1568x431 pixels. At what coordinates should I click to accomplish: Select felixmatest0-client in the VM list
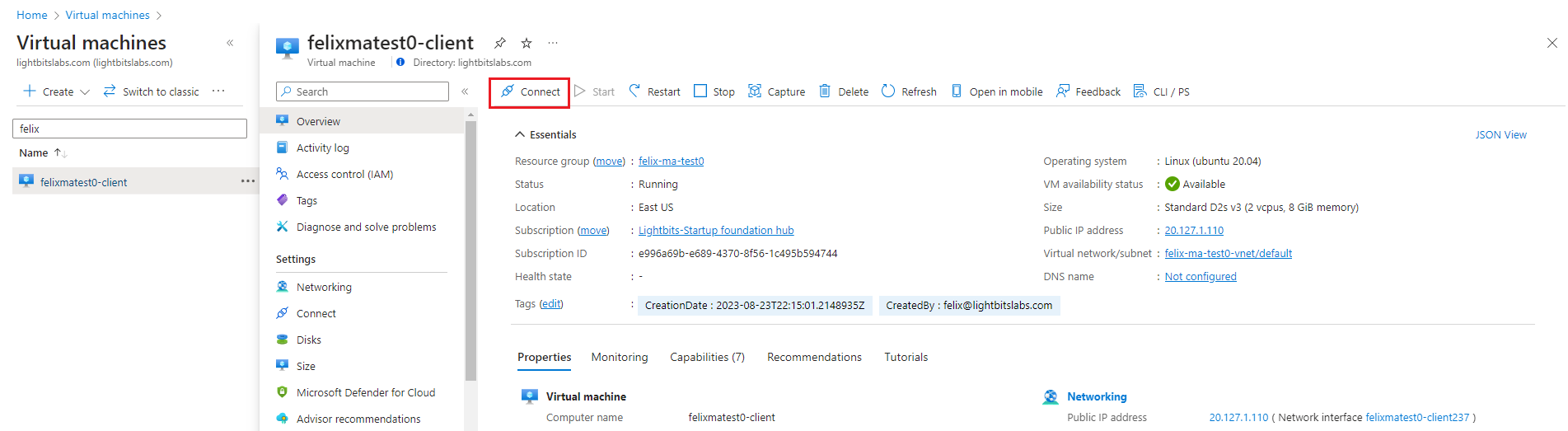pos(83,182)
